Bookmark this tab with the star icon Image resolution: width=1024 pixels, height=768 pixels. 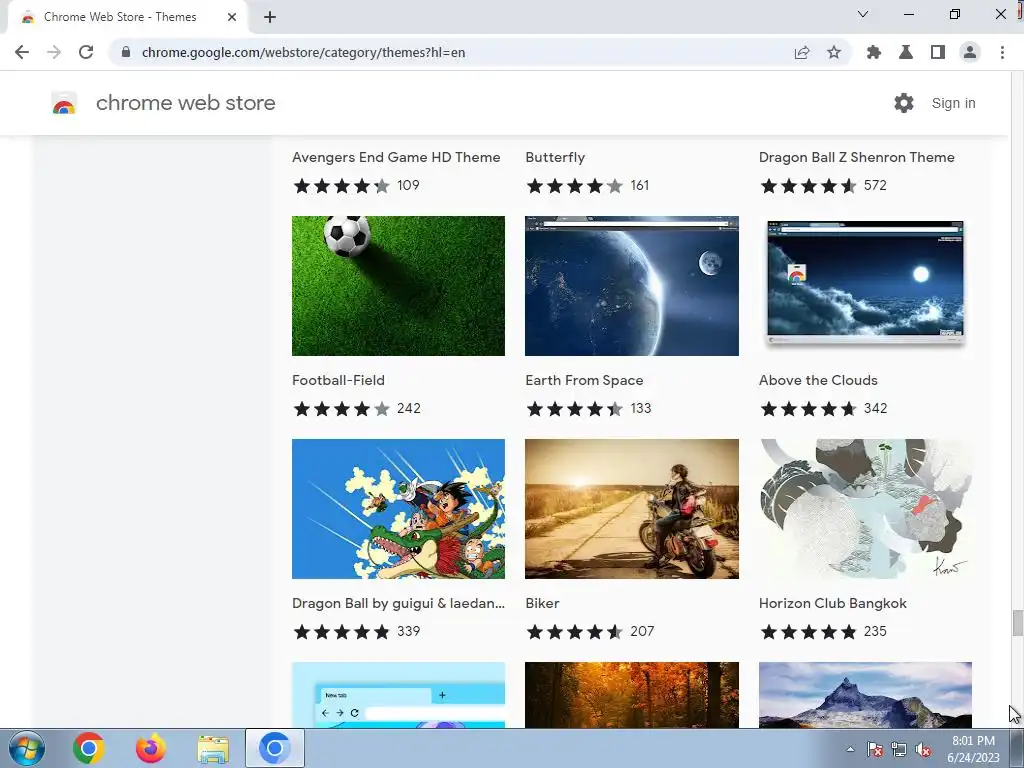tap(834, 52)
